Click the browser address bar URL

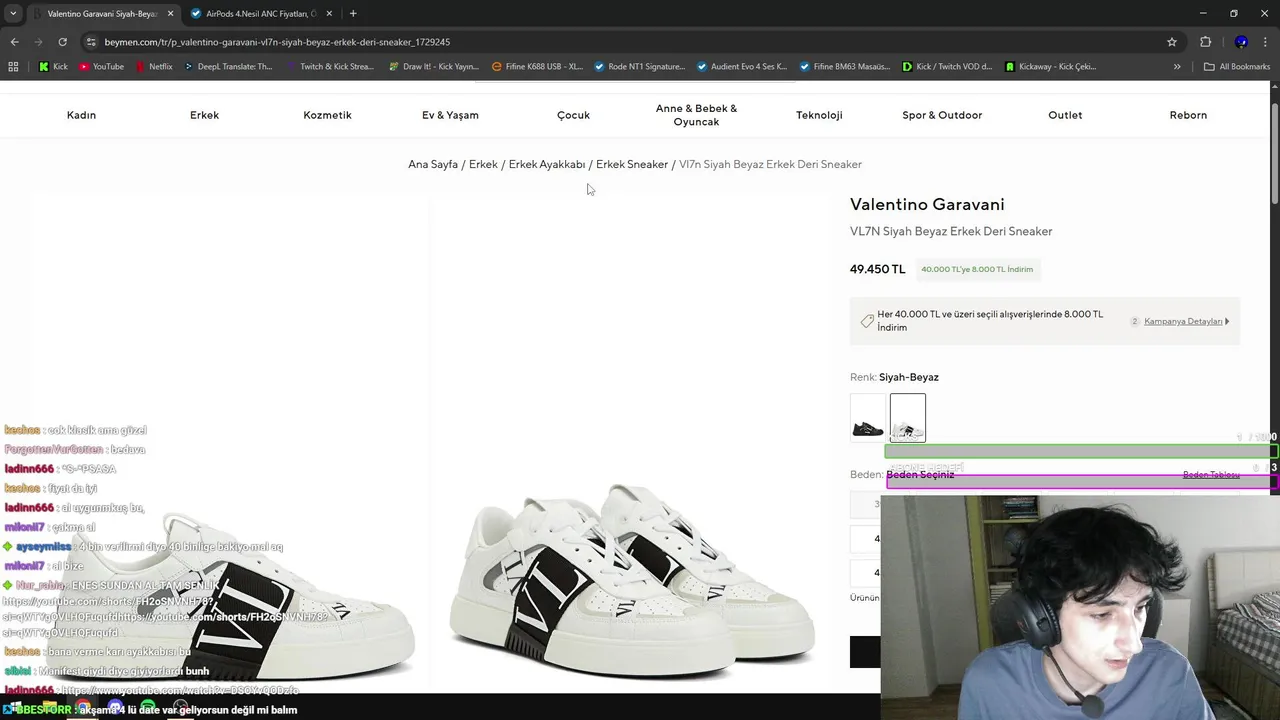tap(277, 42)
